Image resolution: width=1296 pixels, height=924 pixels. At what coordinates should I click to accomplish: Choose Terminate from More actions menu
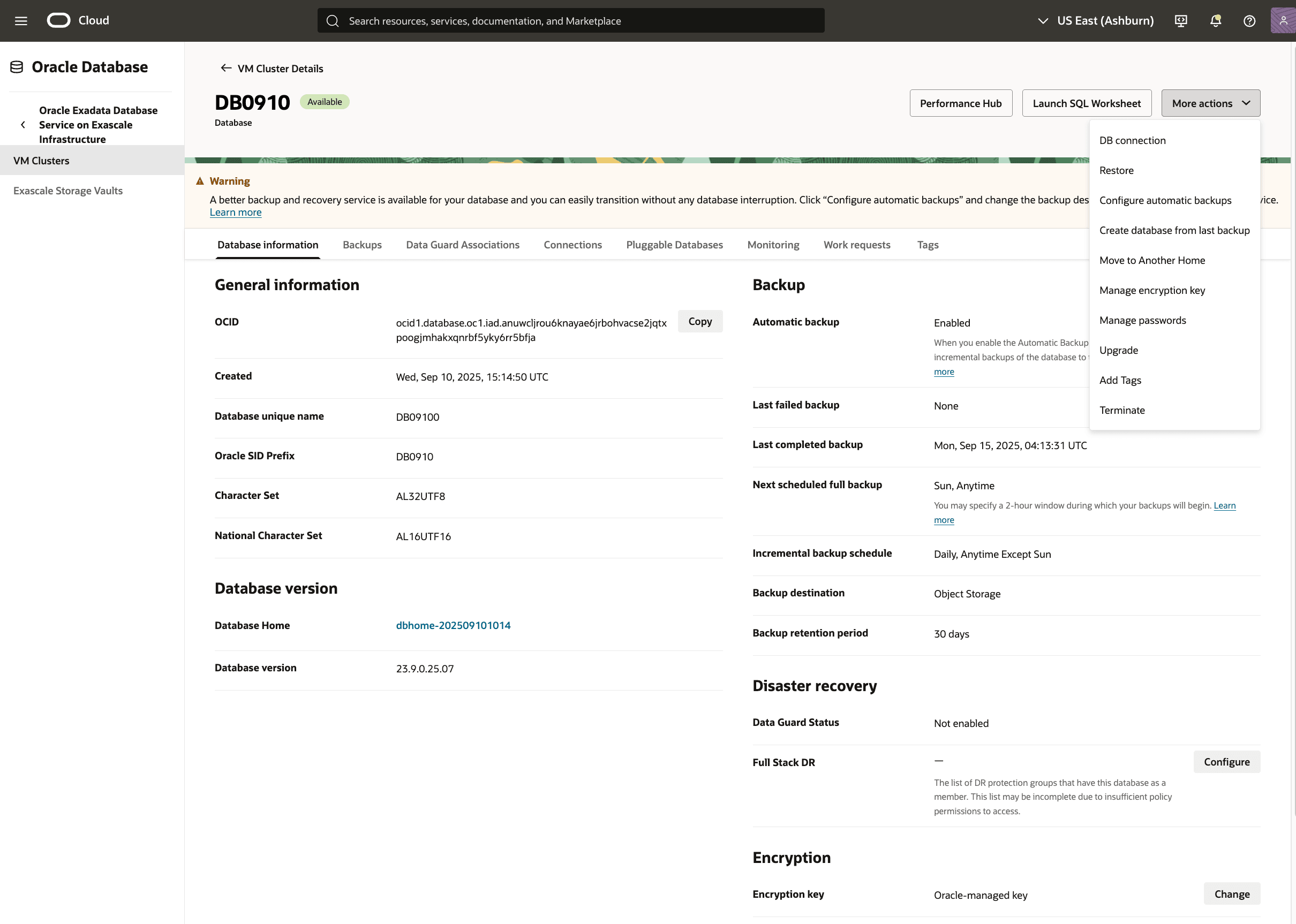pyautogui.click(x=1122, y=410)
